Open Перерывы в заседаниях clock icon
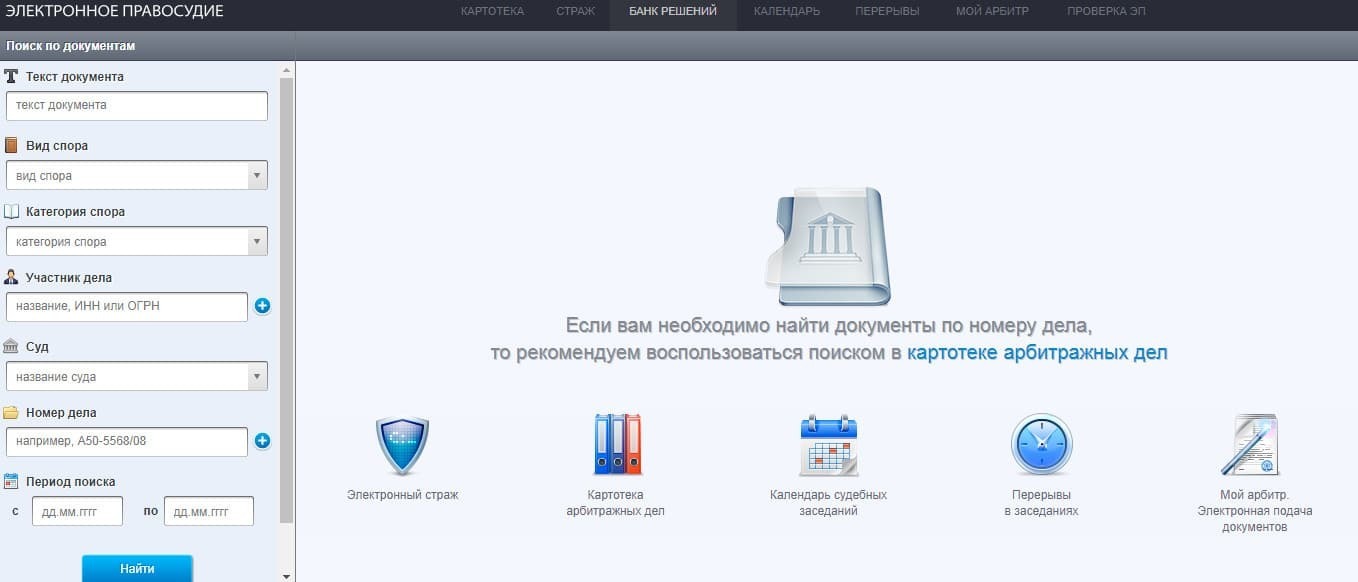Image resolution: width=1358 pixels, height=582 pixels. (x=1041, y=444)
